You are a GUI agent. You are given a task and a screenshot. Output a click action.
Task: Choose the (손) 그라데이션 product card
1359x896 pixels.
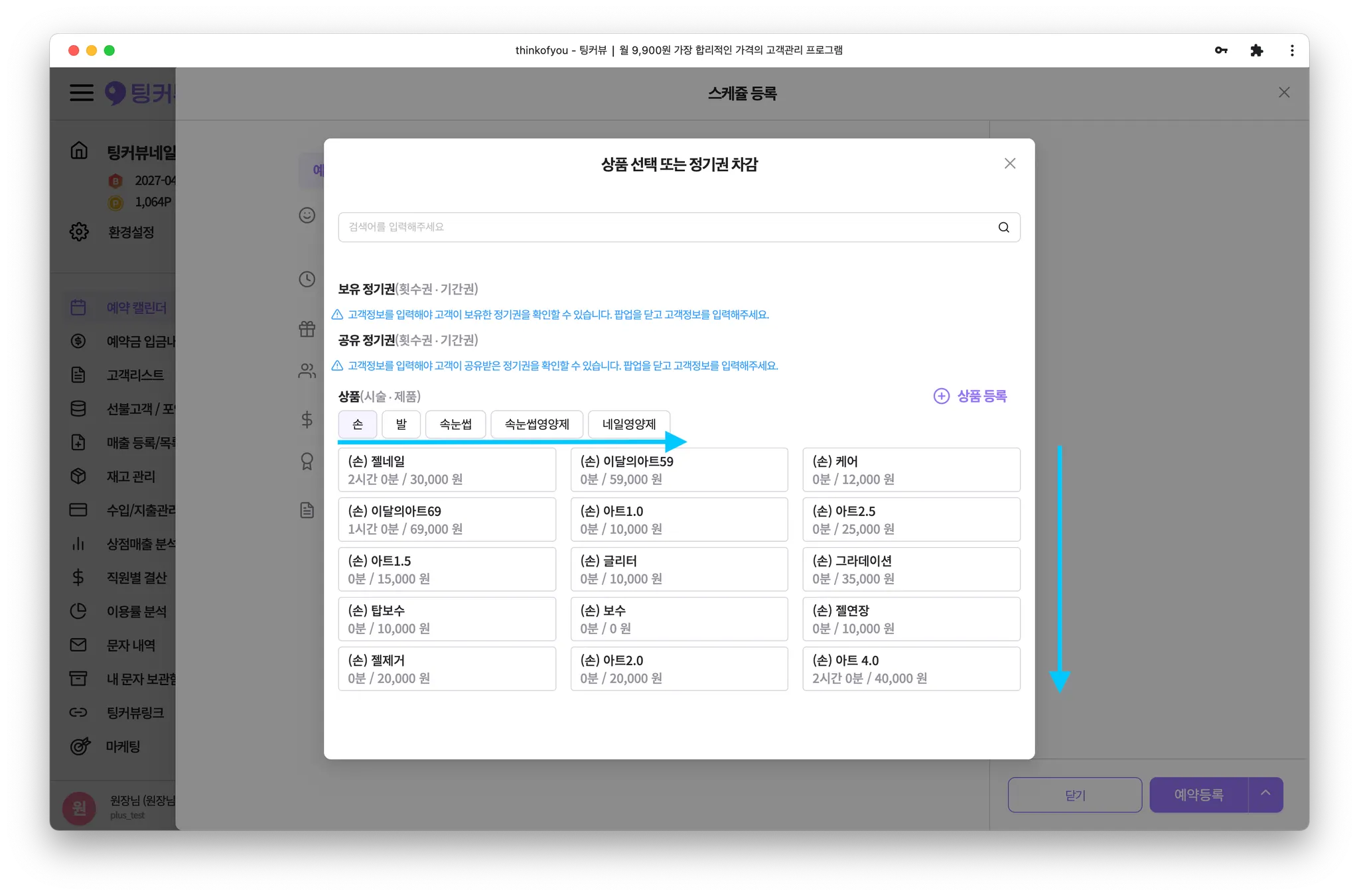tap(910, 569)
